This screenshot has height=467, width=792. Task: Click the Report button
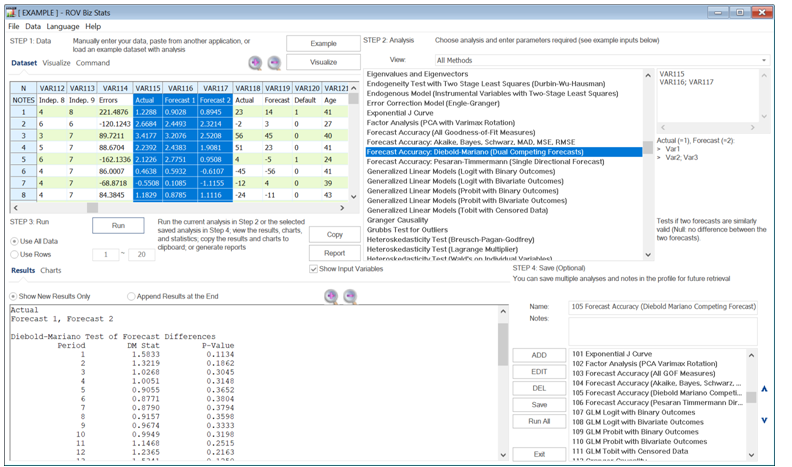[x=334, y=253]
